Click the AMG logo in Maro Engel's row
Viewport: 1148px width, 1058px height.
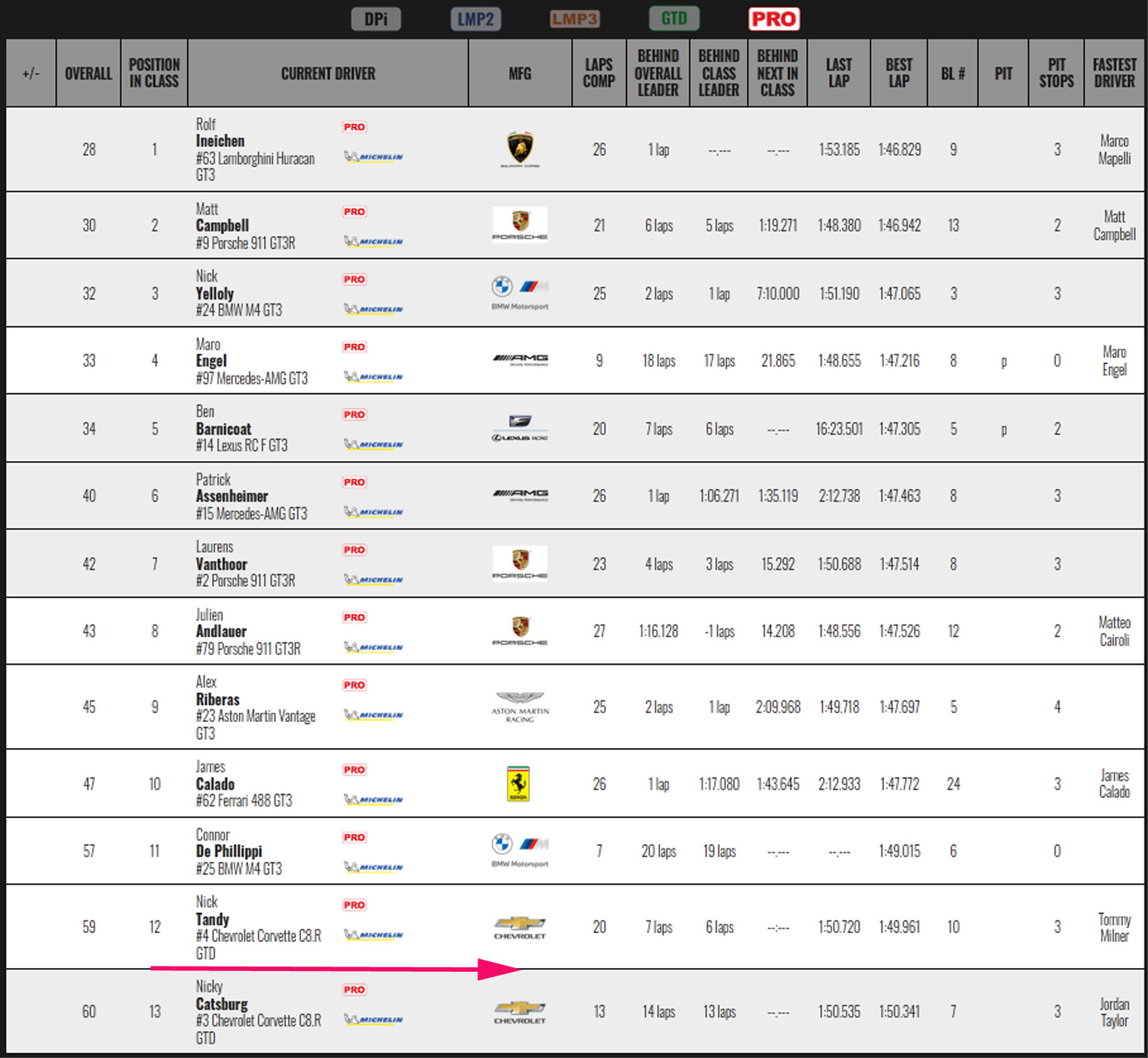[x=520, y=360]
